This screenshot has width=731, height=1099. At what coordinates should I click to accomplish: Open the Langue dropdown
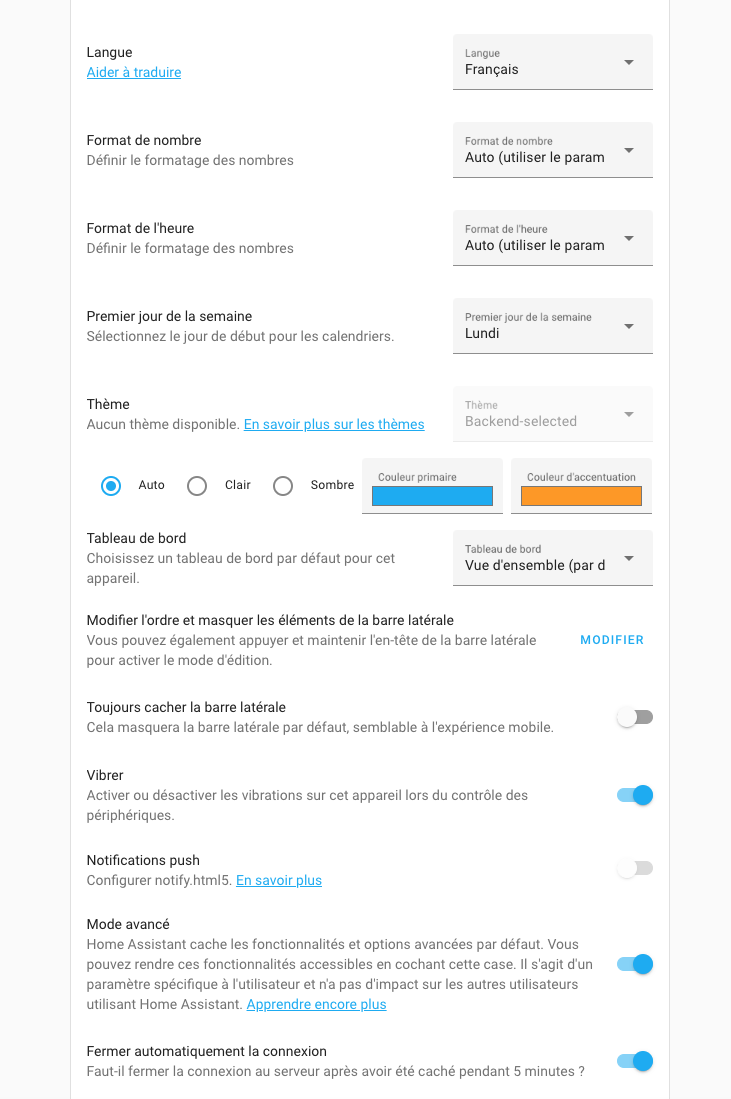coord(552,62)
